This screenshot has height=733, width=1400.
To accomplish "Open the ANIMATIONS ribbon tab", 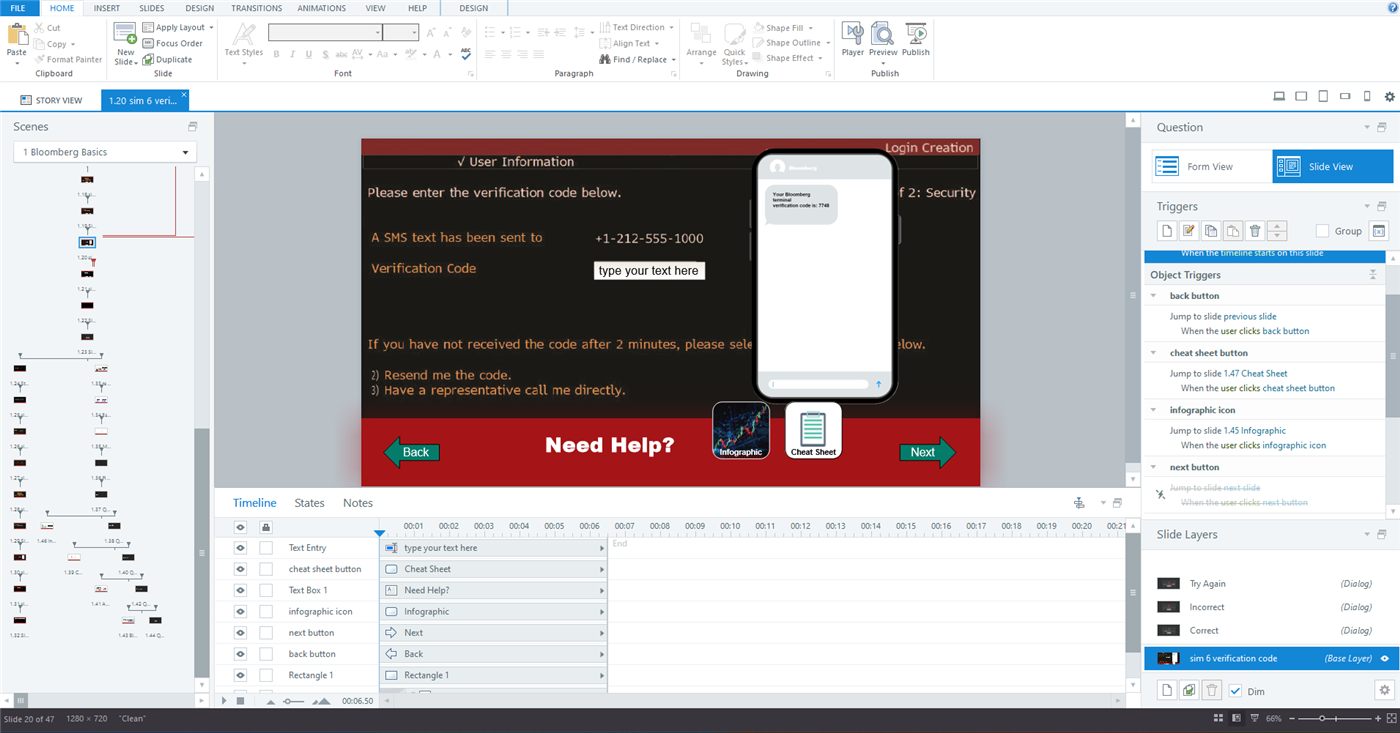I will tap(322, 8).
